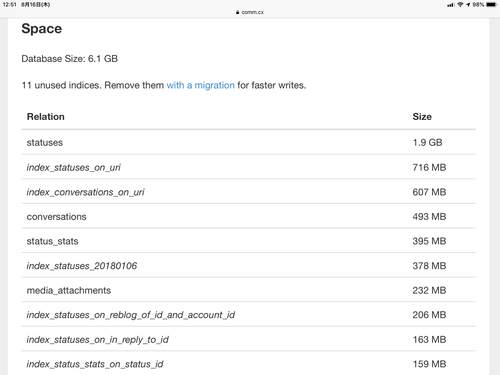Click the 163 MB size value
Screen dimensions: 500x375
[429, 340]
